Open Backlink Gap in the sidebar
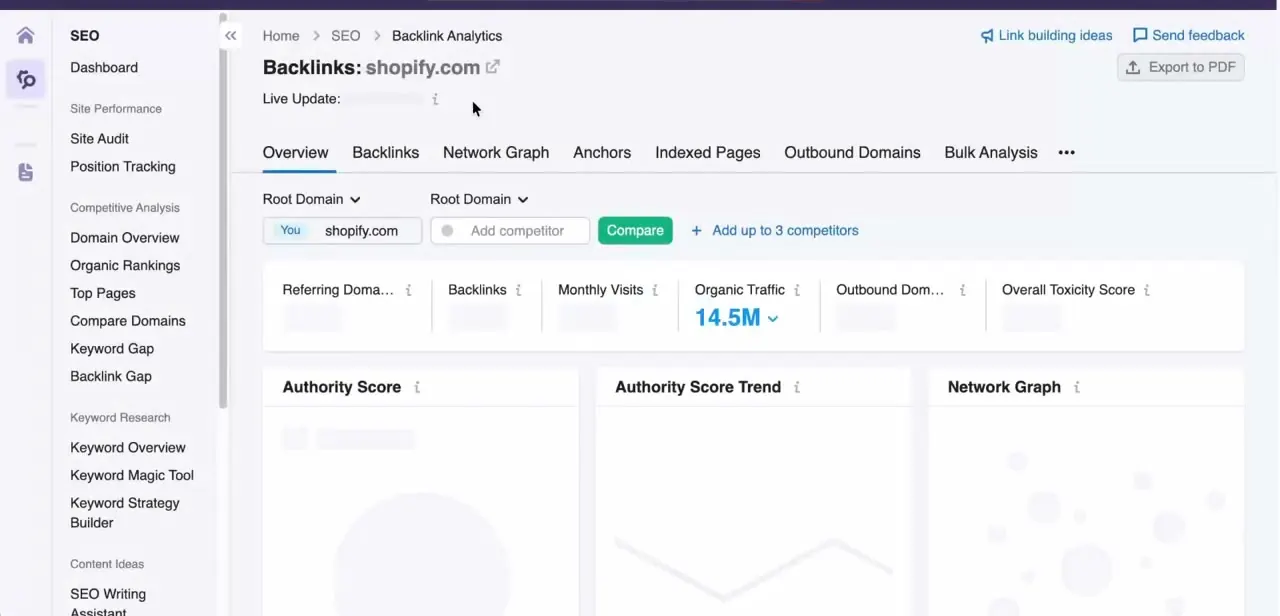Screen dimensions: 1280x616 (x=111, y=377)
